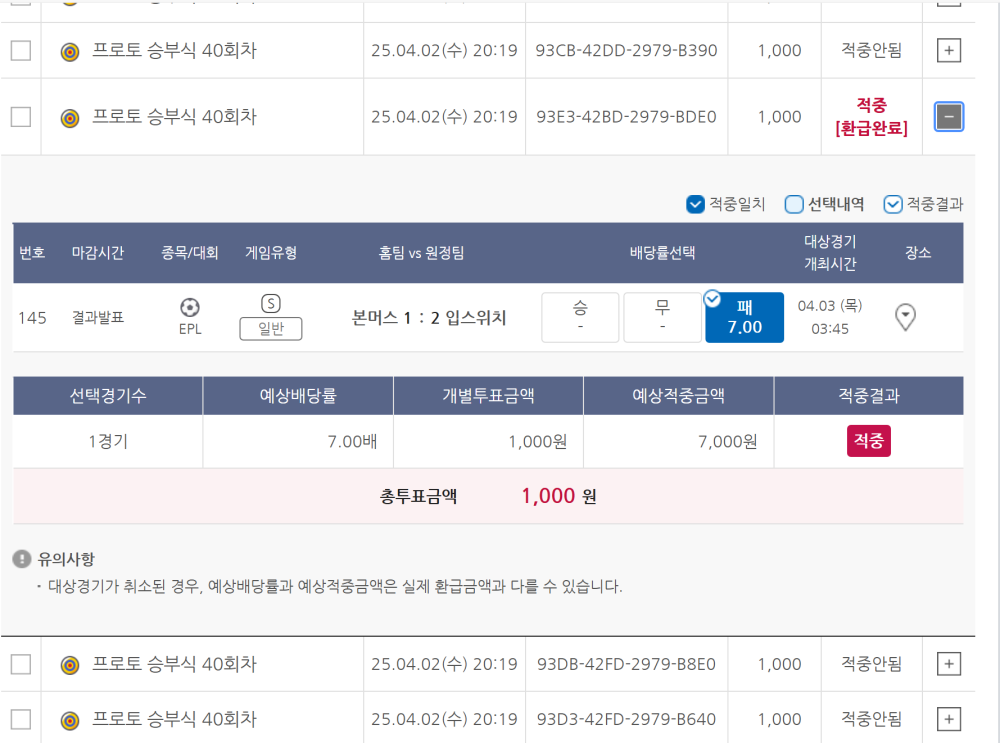The image size is (1000, 743).
Task: Click the 무 odds button
Action: click(x=662, y=318)
